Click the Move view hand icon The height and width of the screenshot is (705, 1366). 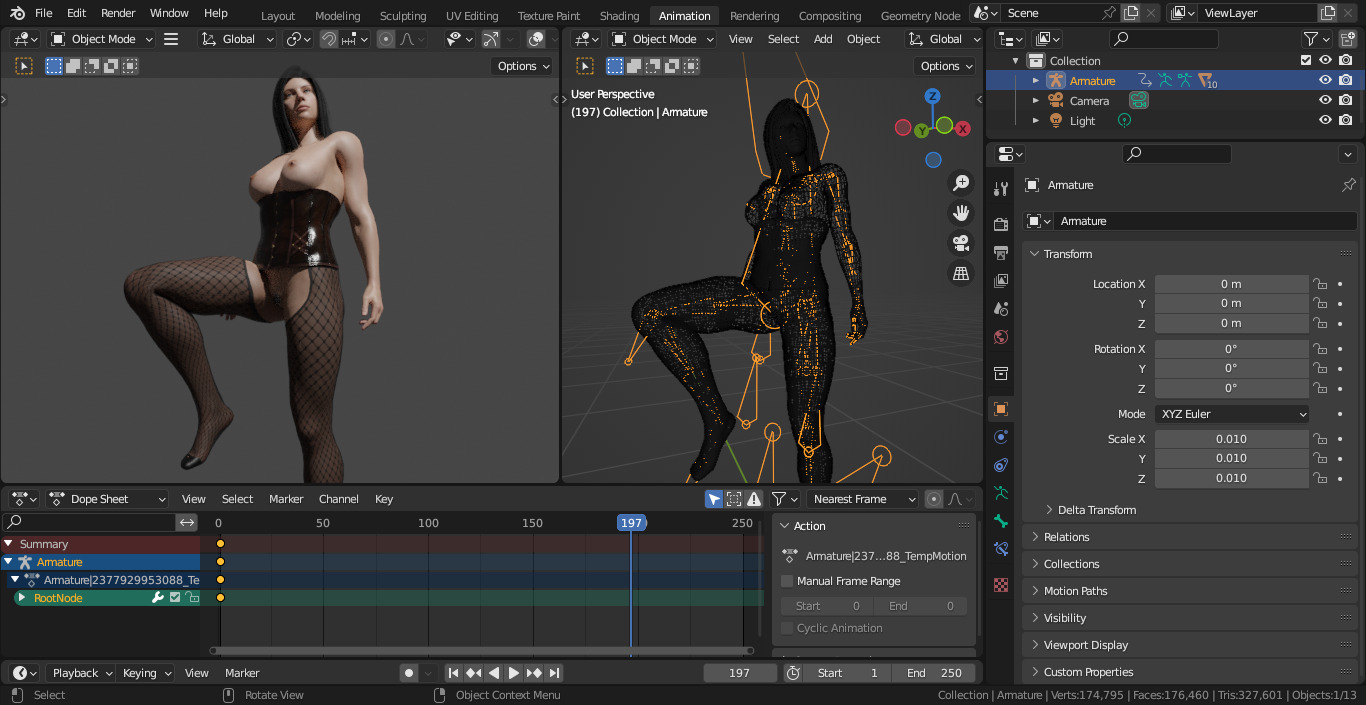click(x=961, y=213)
